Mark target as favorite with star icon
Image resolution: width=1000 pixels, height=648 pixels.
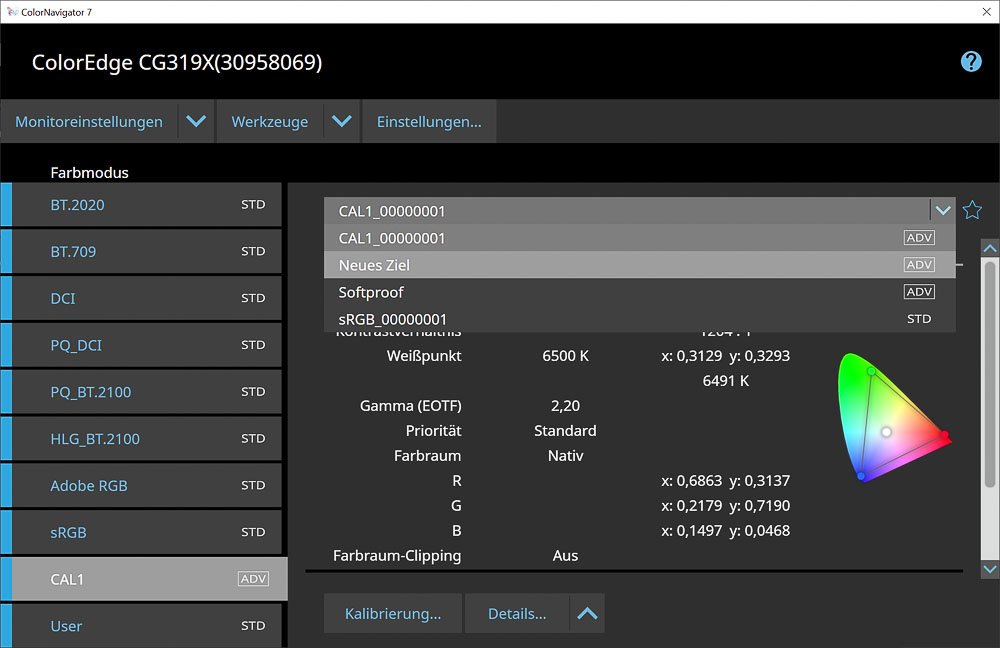coord(972,210)
